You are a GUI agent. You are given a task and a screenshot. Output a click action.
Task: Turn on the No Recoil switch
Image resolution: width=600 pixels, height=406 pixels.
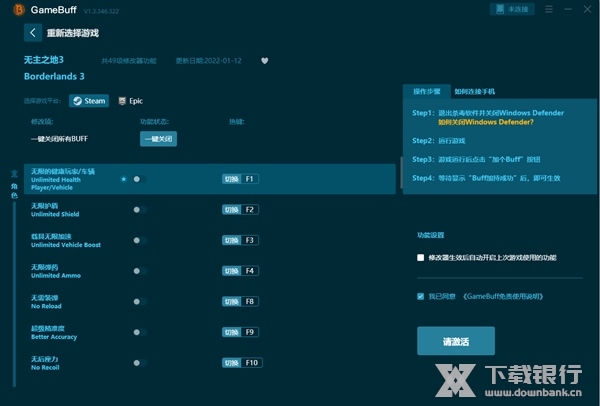pyautogui.click(x=140, y=362)
